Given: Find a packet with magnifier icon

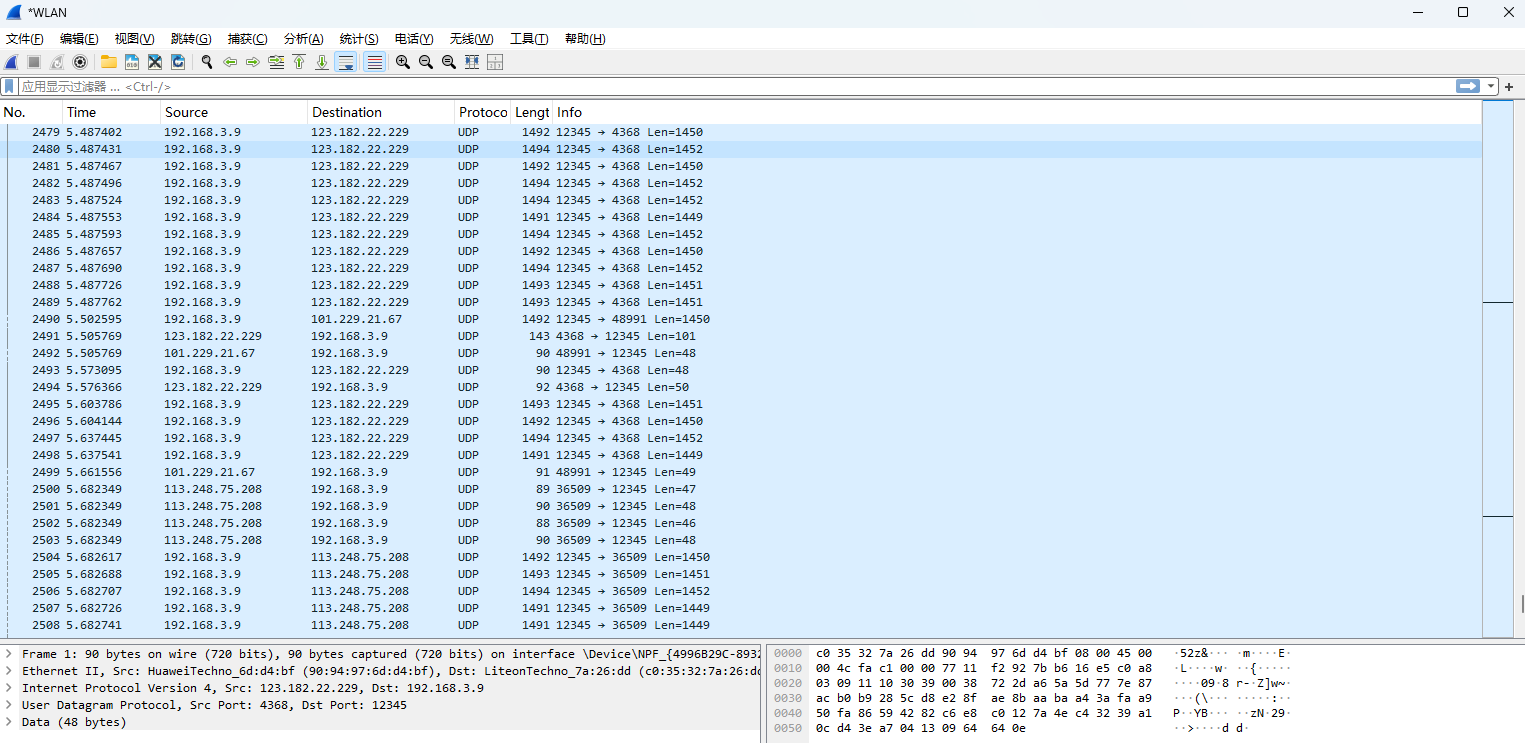Looking at the screenshot, I should coord(207,62).
